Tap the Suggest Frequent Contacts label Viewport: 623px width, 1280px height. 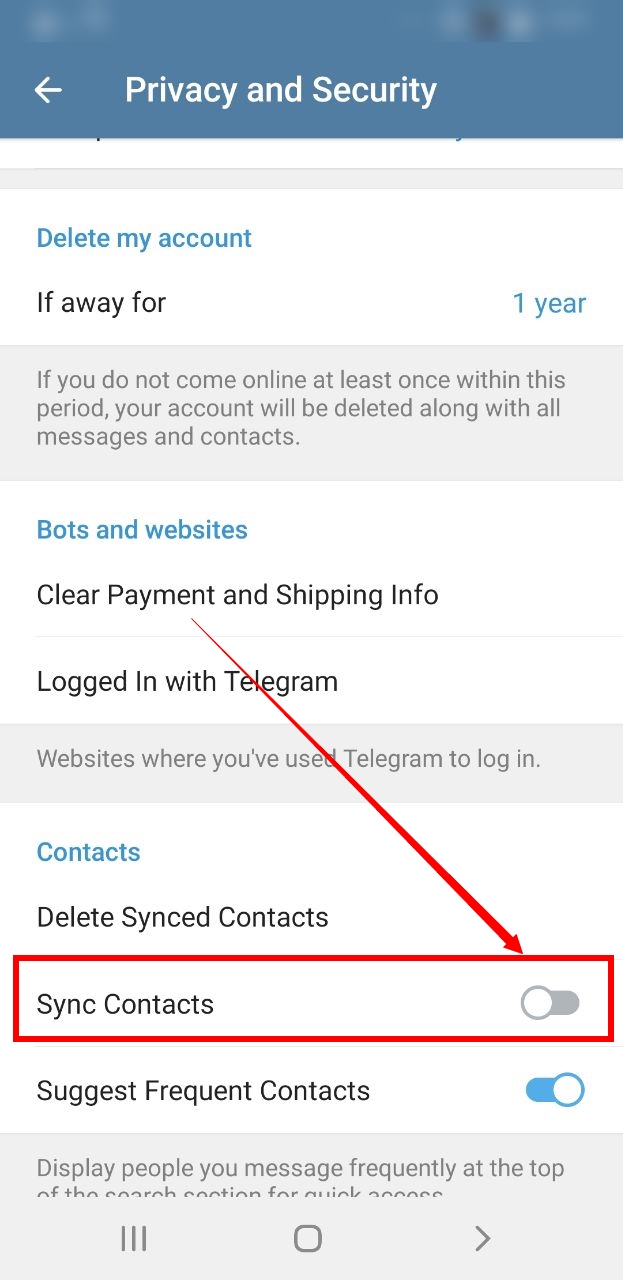(203, 1091)
